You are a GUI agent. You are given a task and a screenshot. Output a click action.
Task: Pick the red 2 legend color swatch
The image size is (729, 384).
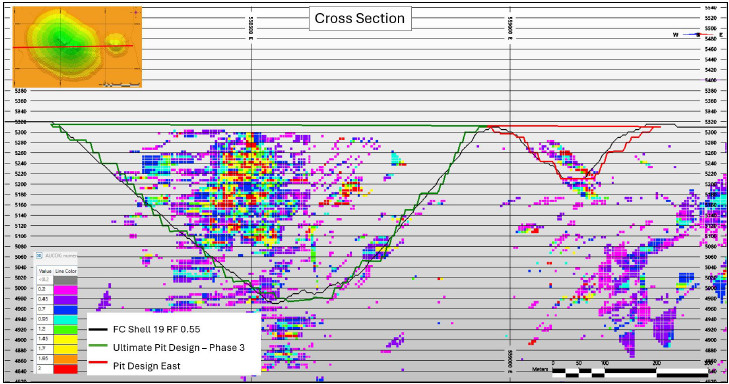click(66, 369)
